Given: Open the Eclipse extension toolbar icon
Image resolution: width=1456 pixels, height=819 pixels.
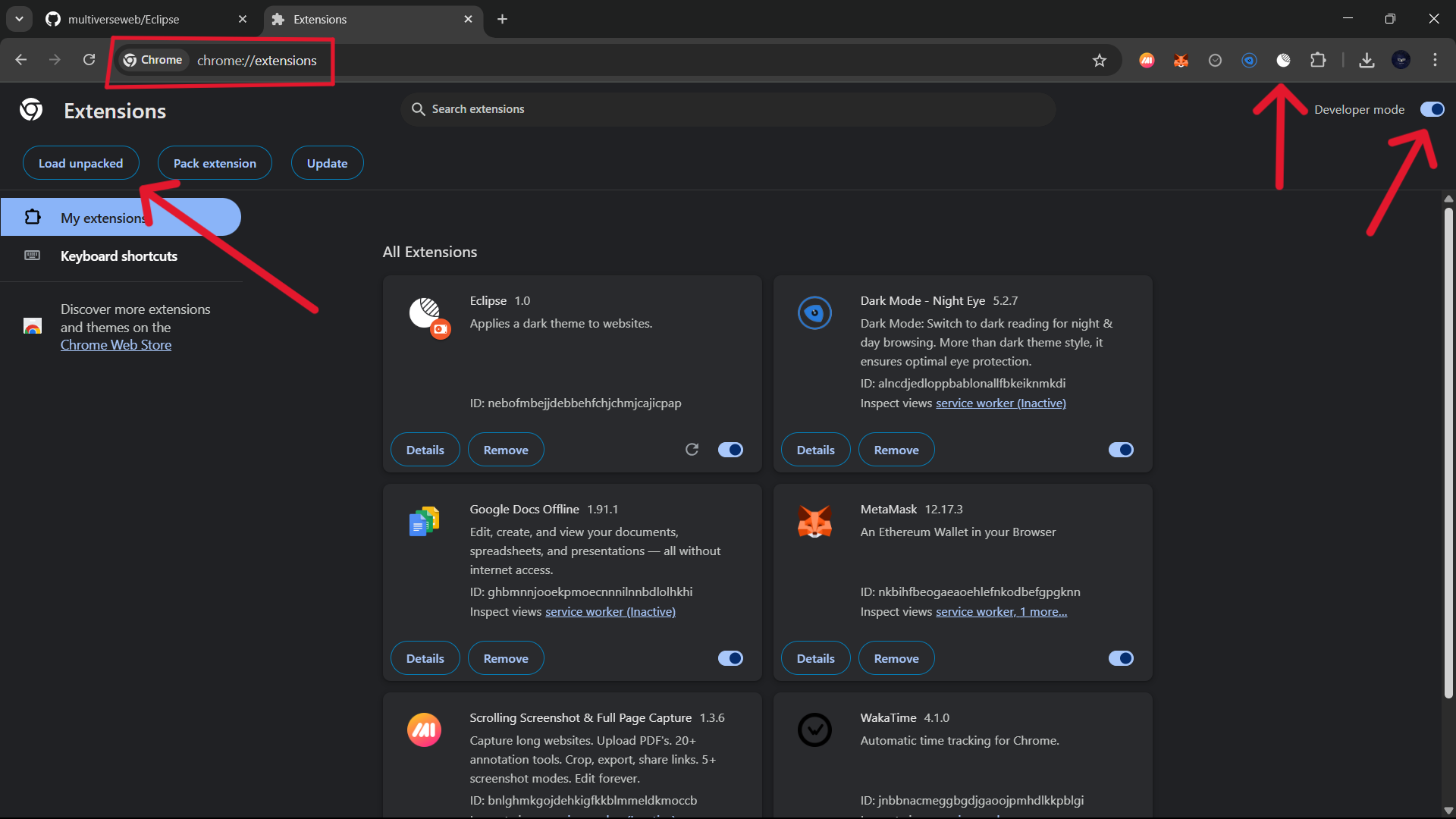Looking at the screenshot, I should click(1283, 61).
